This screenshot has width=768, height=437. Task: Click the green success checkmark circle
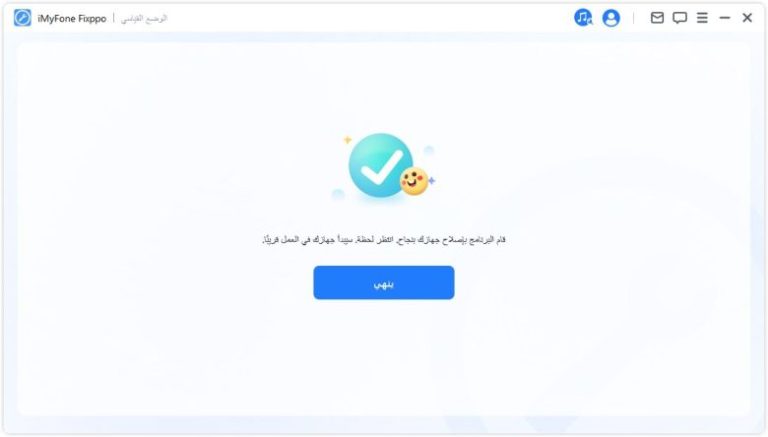point(381,165)
